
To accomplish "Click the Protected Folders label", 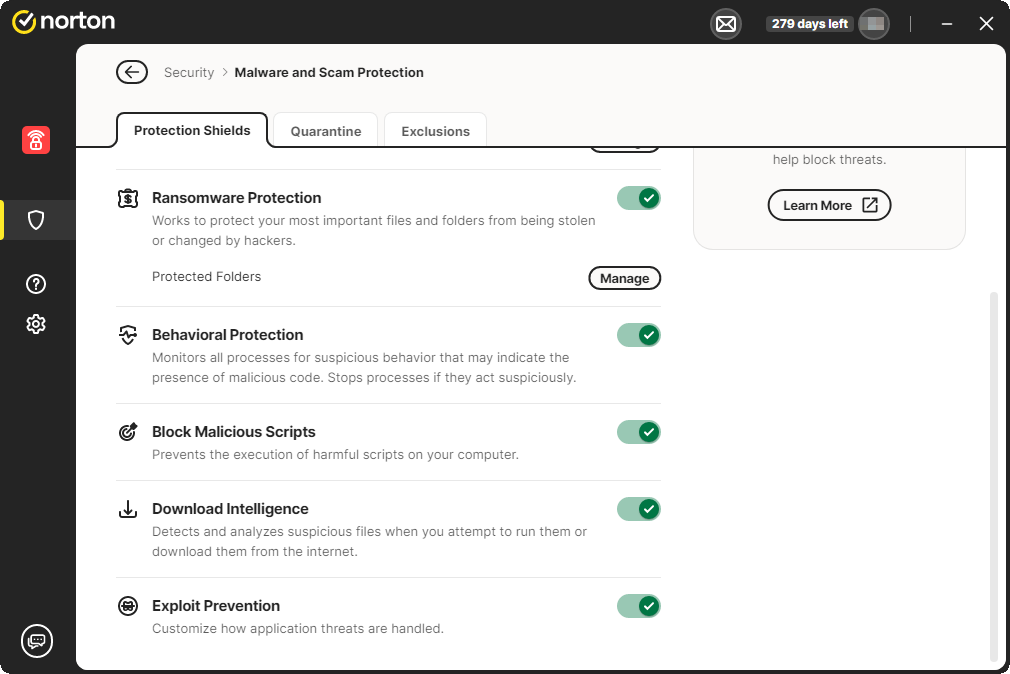I will pos(207,276).
